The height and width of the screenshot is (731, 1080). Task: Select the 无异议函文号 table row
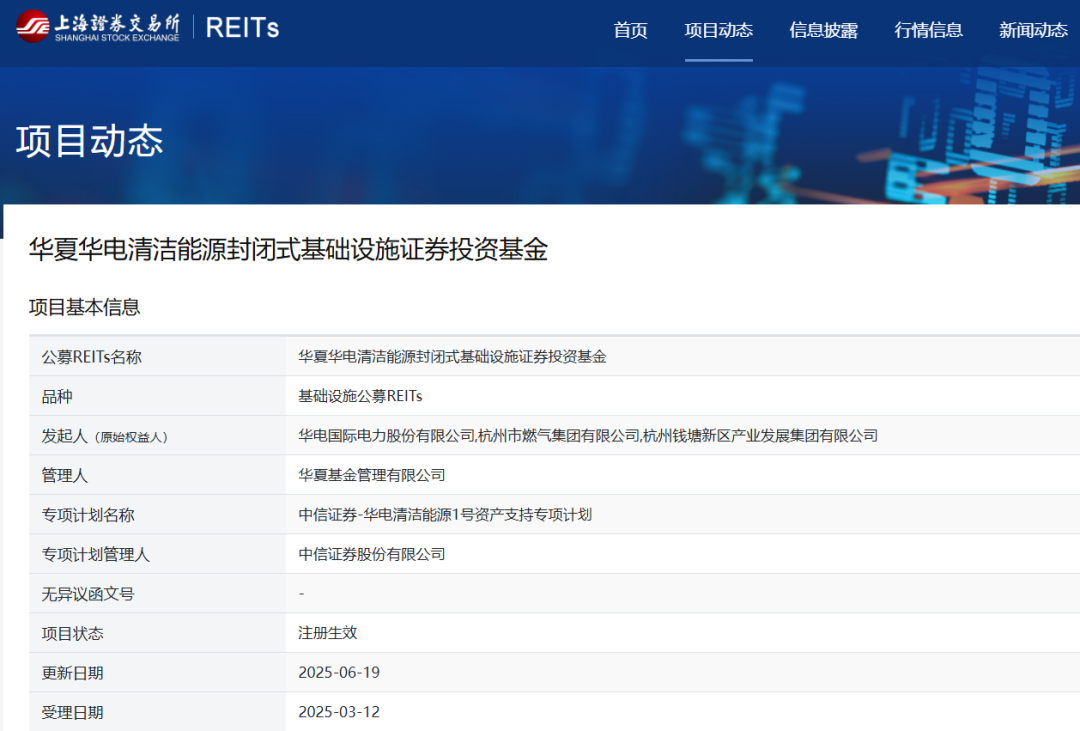[90, 593]
